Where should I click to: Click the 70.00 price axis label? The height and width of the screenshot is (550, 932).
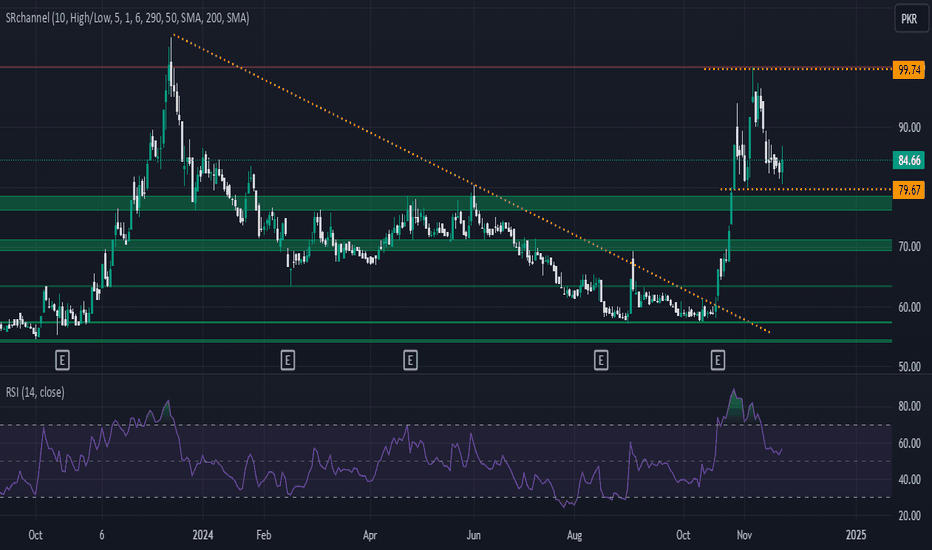pos(909,247)
